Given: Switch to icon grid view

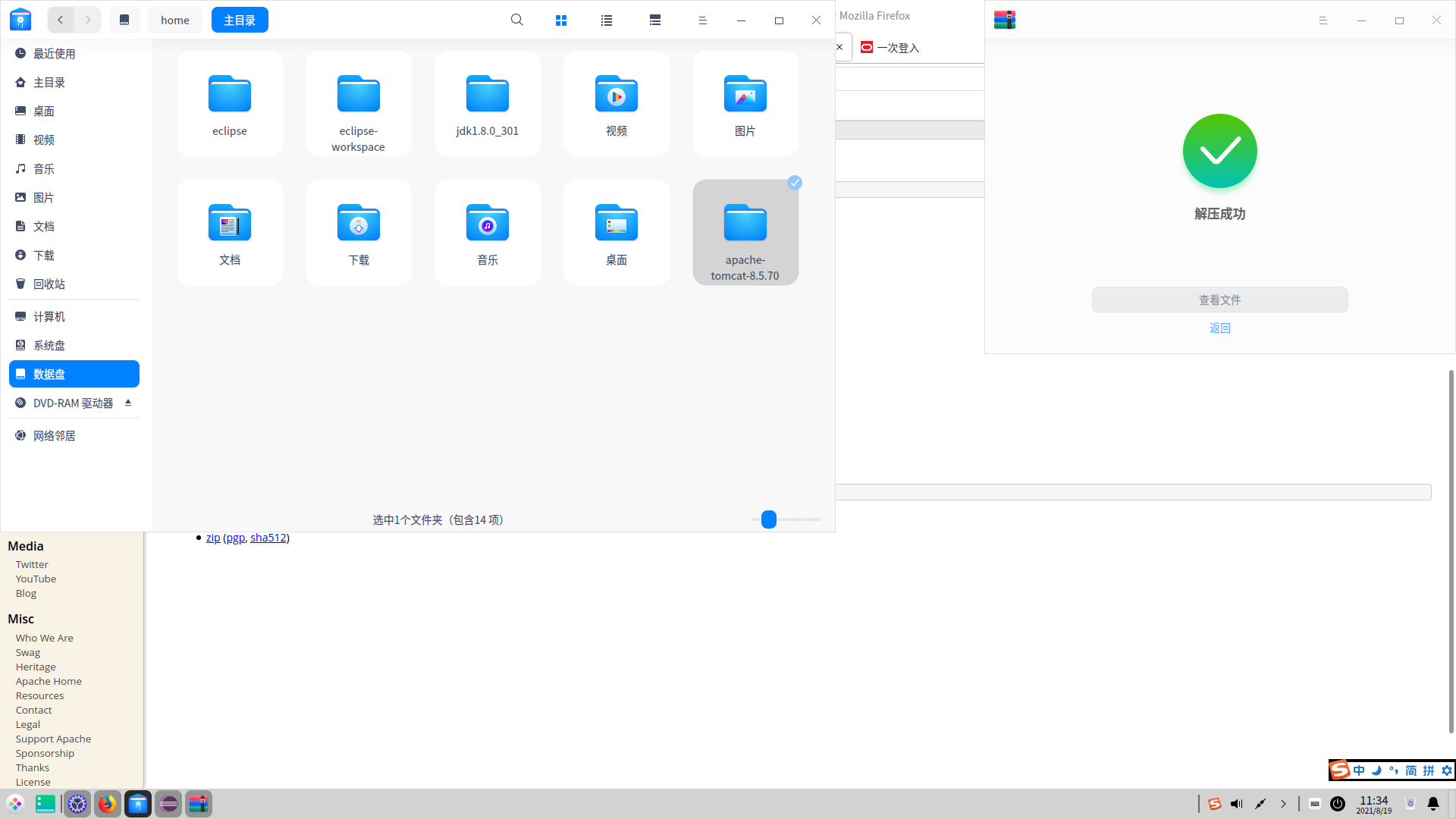Looking at the screenshot, I should point(561,20).
